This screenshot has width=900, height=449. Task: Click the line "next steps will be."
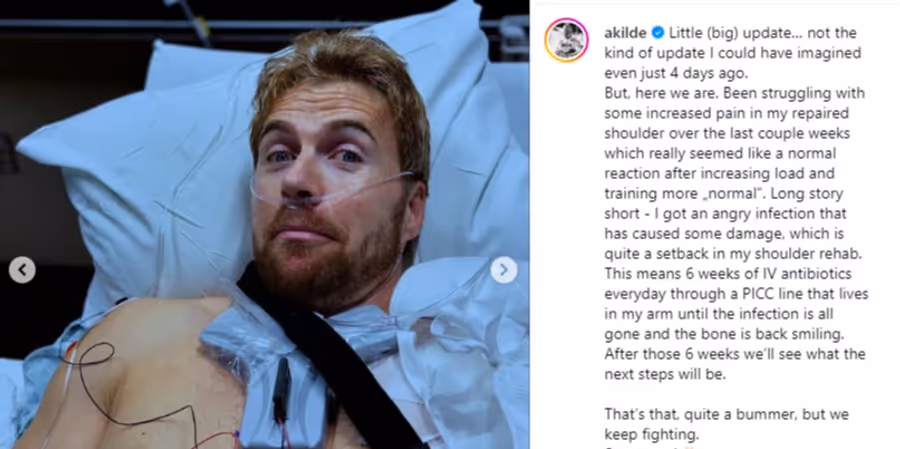[665, 374]
